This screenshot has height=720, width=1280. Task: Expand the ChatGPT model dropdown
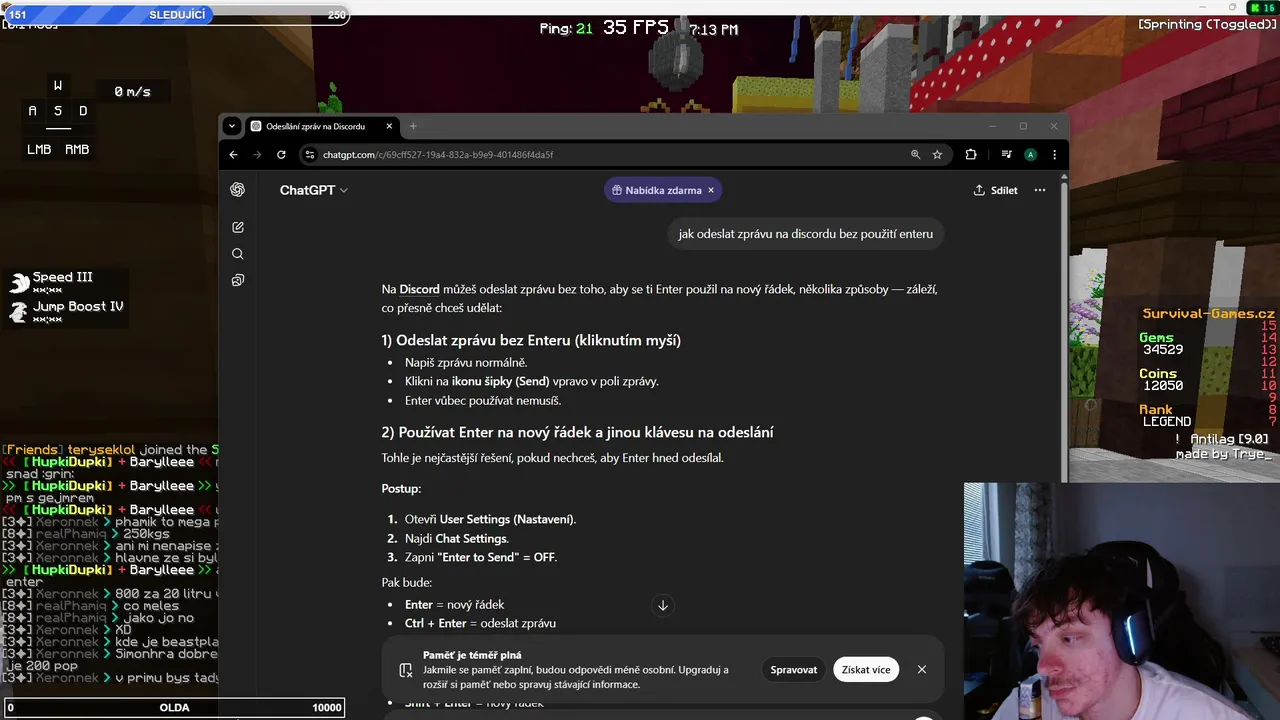click(313, 190)
